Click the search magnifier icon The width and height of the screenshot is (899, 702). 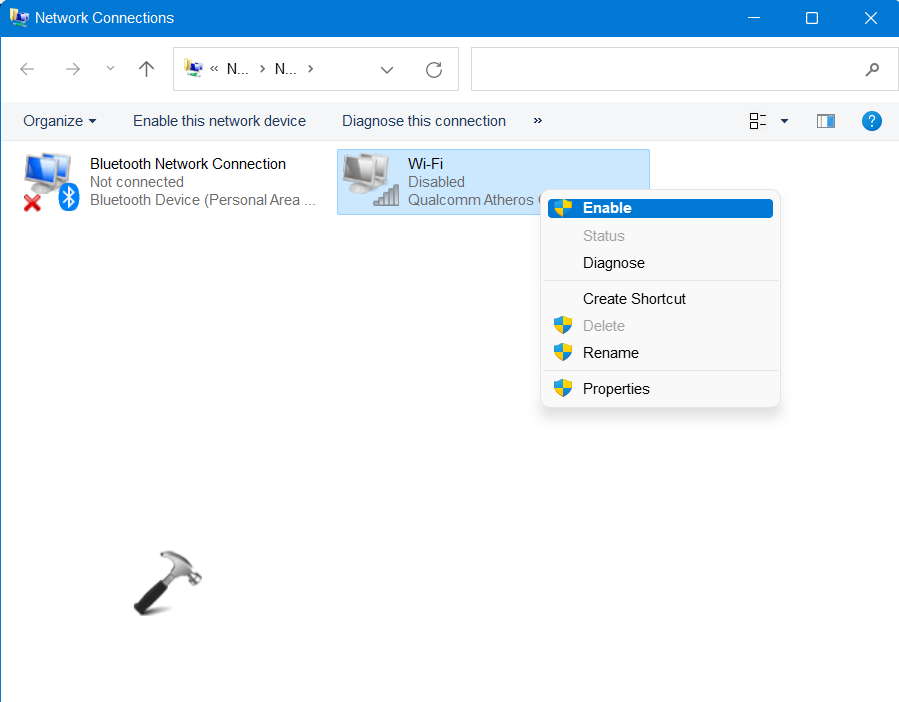point(872,69)
